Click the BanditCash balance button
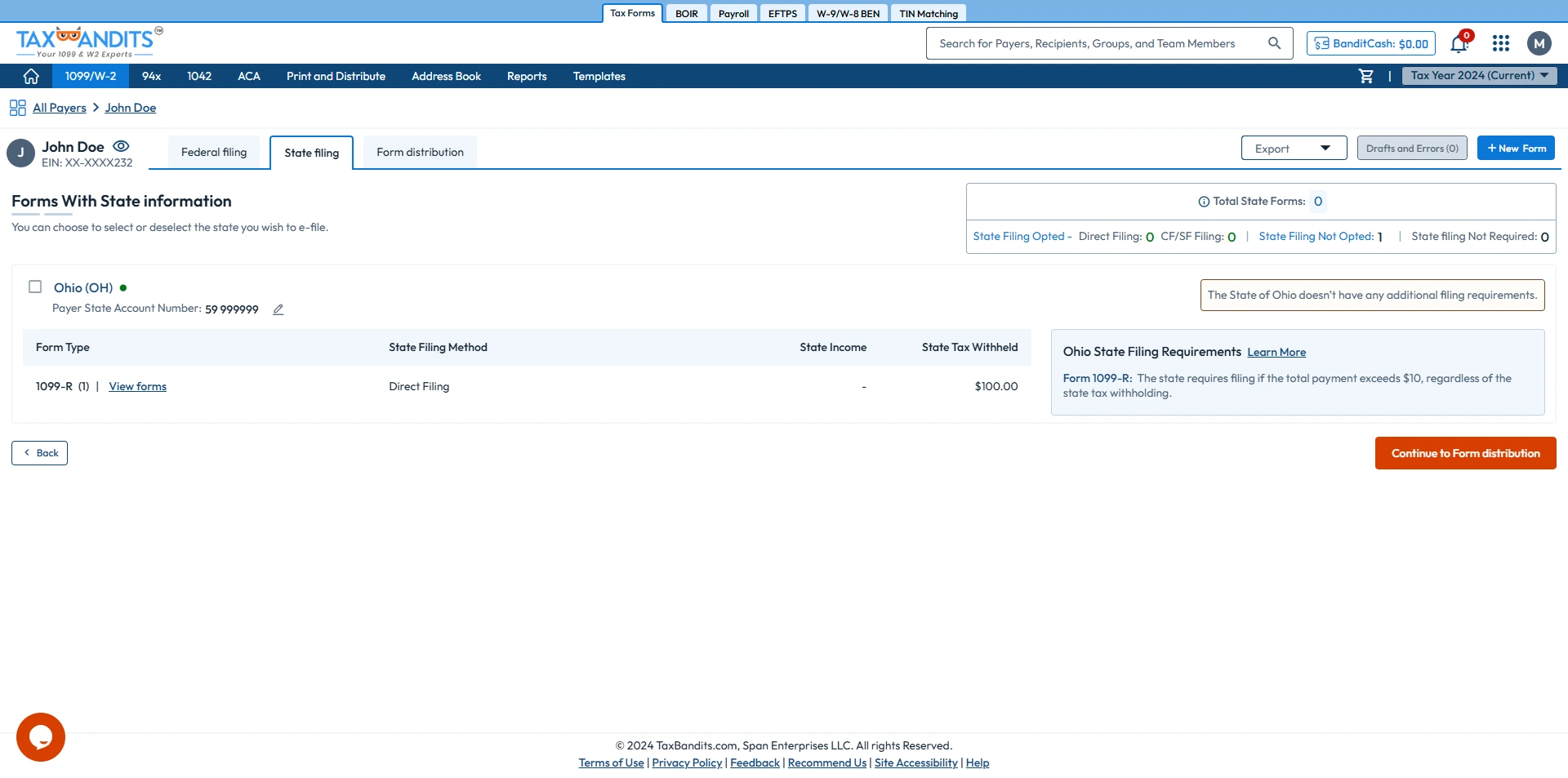 (x=1371, y=43)
